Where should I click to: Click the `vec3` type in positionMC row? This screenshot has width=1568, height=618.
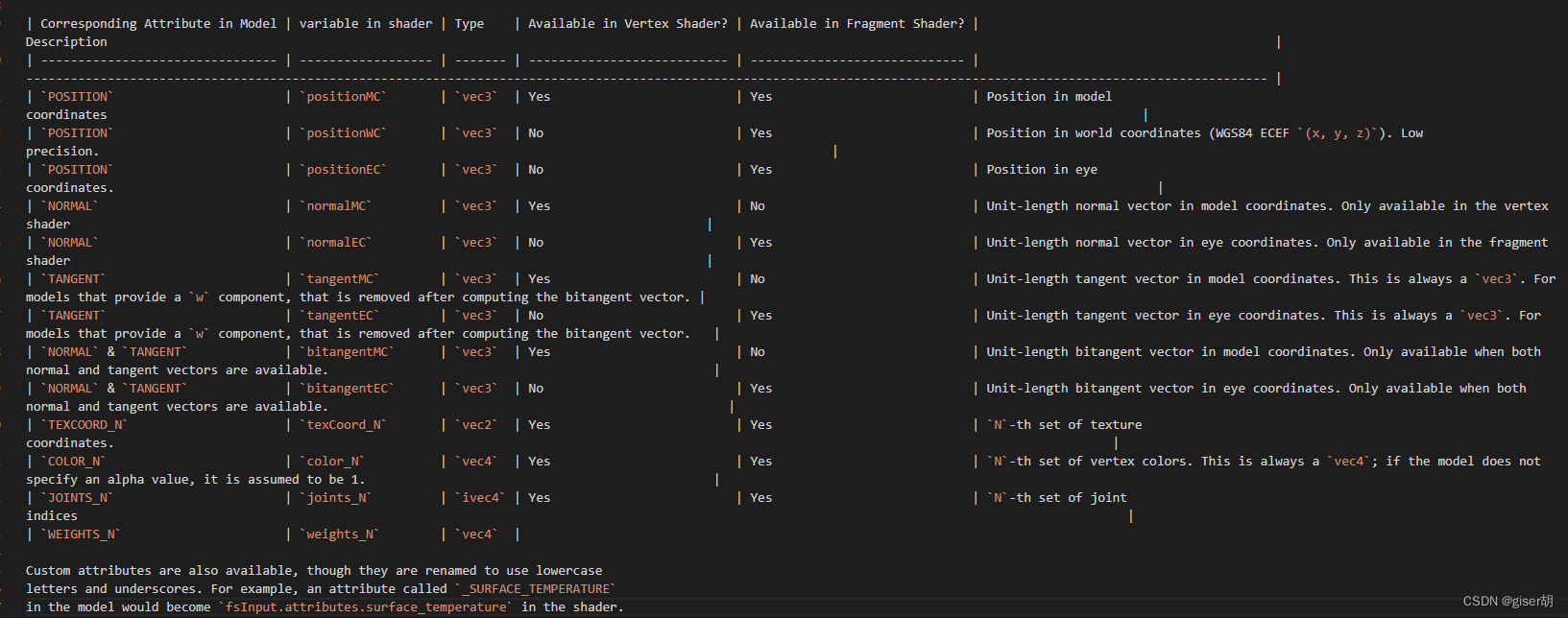[476, 96]
